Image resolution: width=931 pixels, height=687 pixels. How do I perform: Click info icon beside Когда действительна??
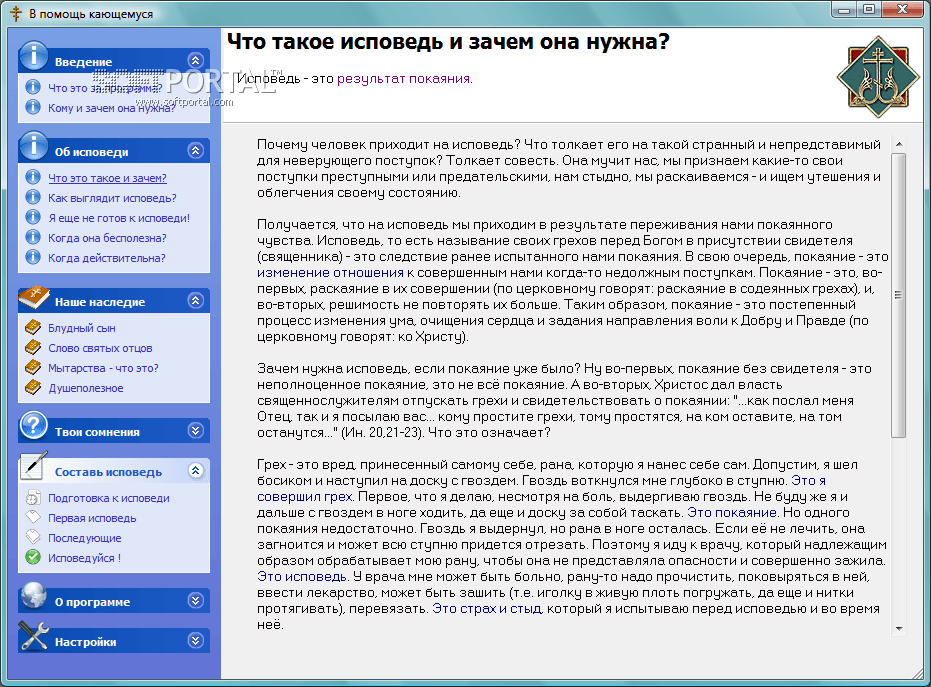(x=33, y=258)
